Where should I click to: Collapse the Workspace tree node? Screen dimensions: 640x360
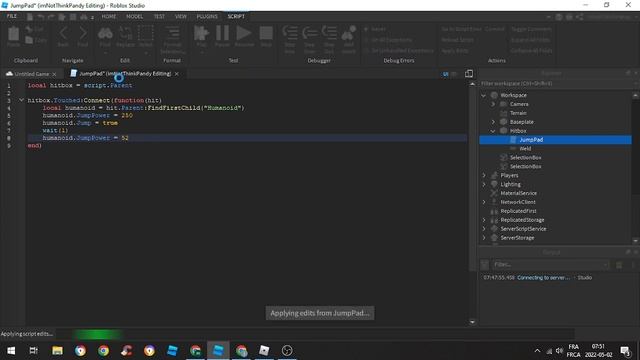tap(484, 95)
